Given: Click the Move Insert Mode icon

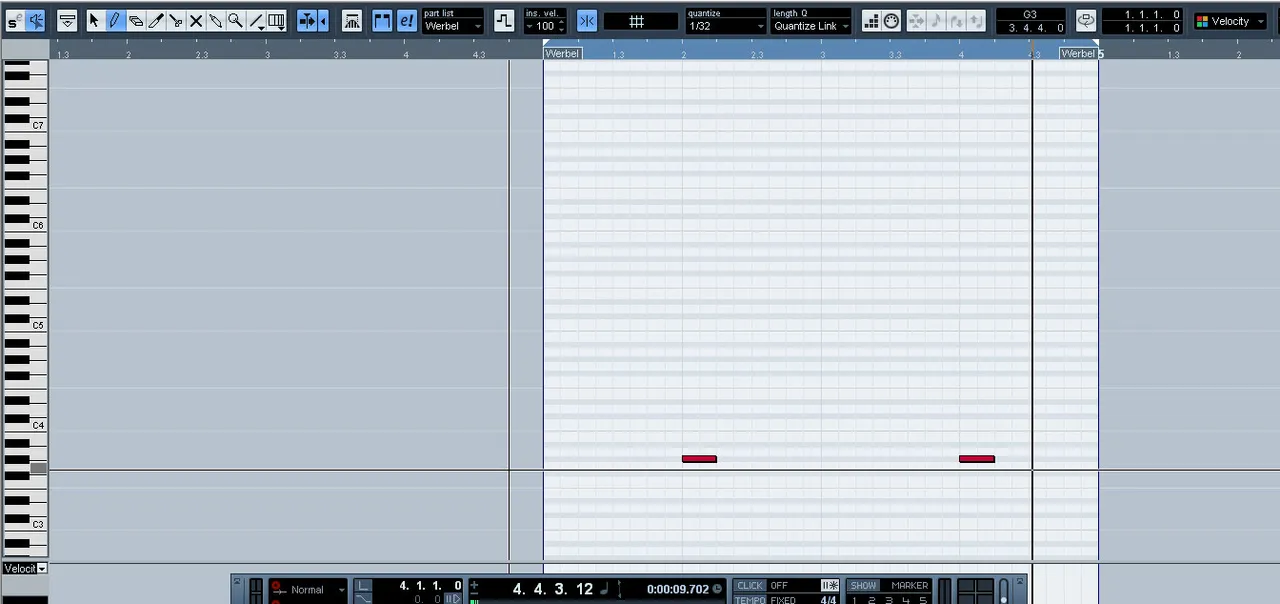Looking at the screenshot, I should [x=916, y=21].
